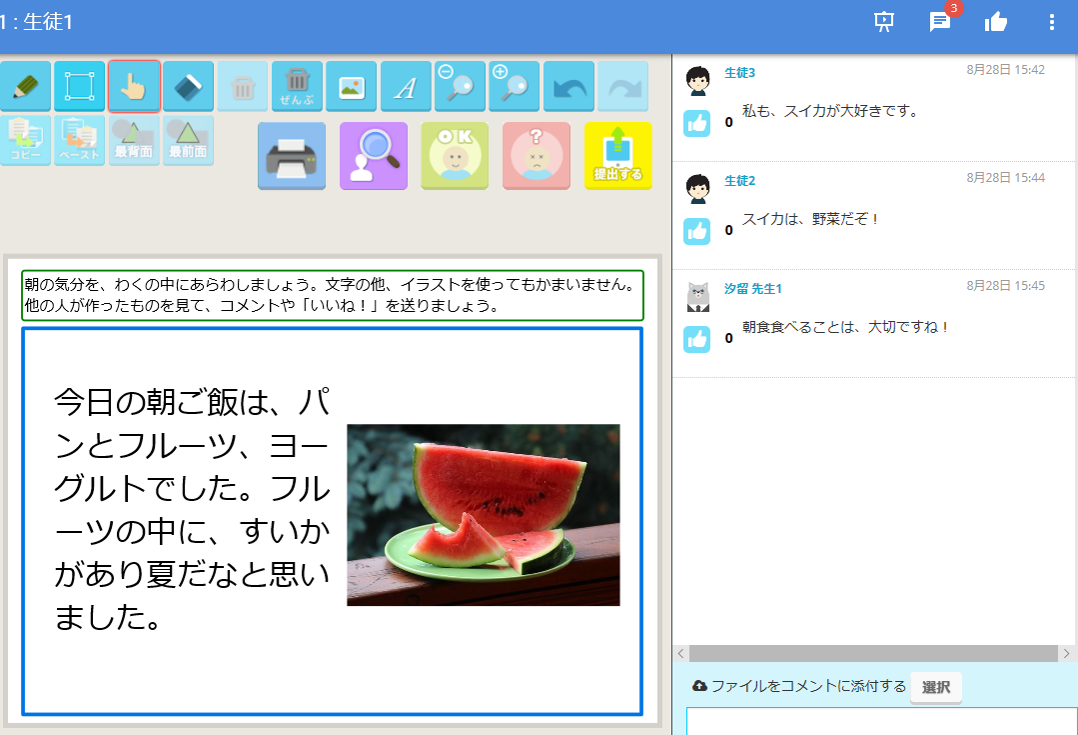Click the paste (ペースト) icon
Screen dimensions: 1078x735
[79, 140]
